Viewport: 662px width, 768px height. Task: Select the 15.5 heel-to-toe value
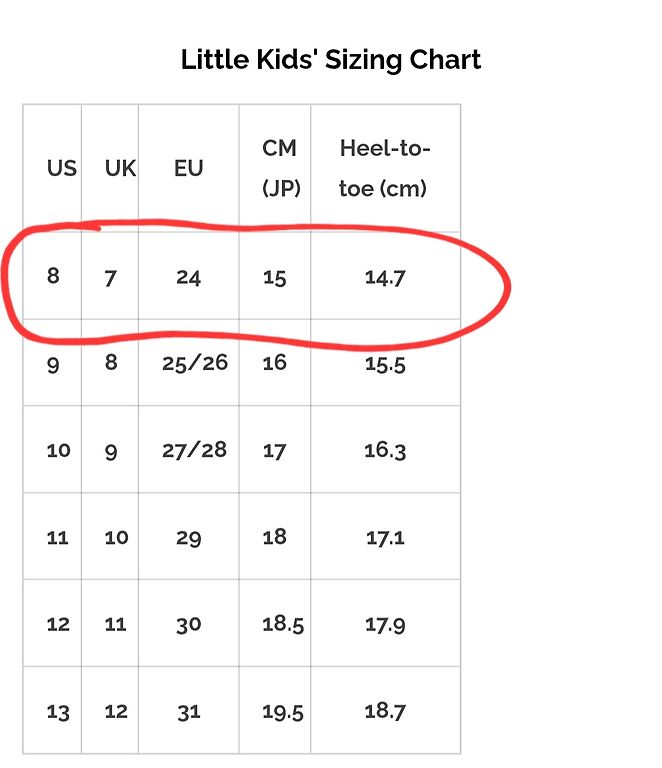(384, 364)
